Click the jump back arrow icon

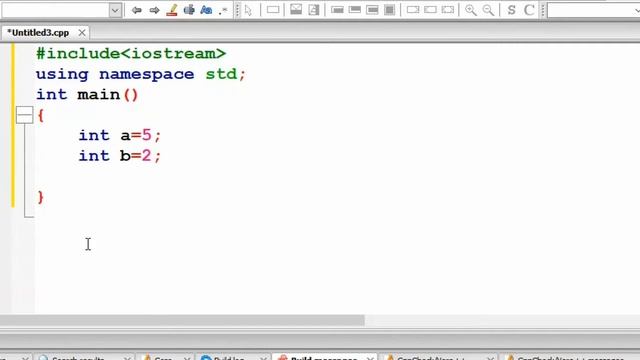pos(136,10)
